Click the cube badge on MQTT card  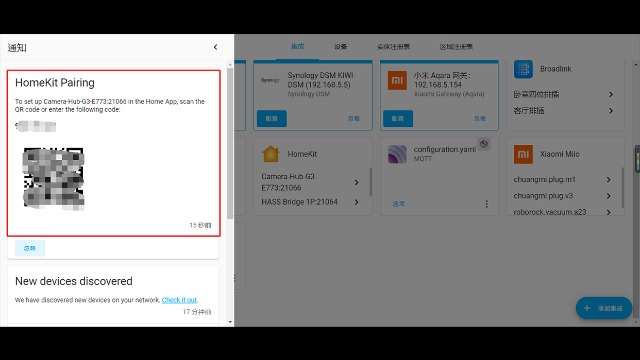484,144
